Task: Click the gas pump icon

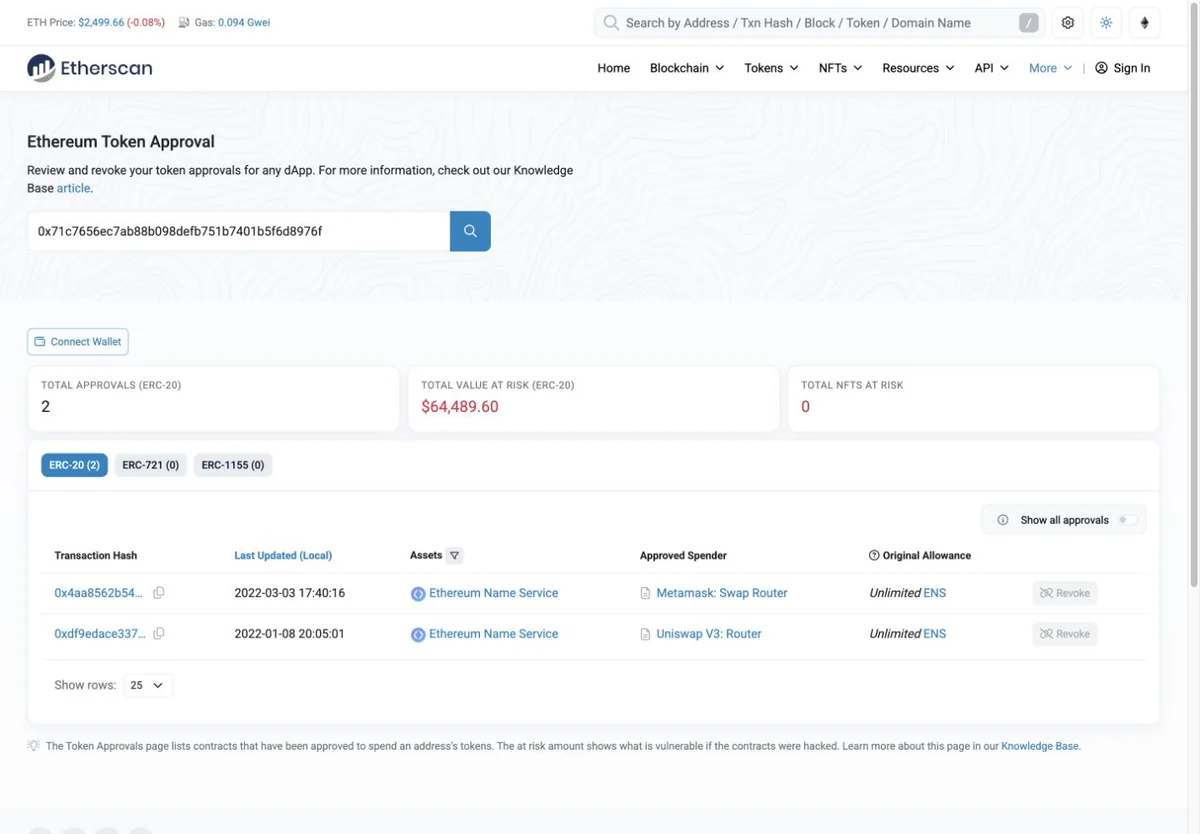Action: coord(184,23)
